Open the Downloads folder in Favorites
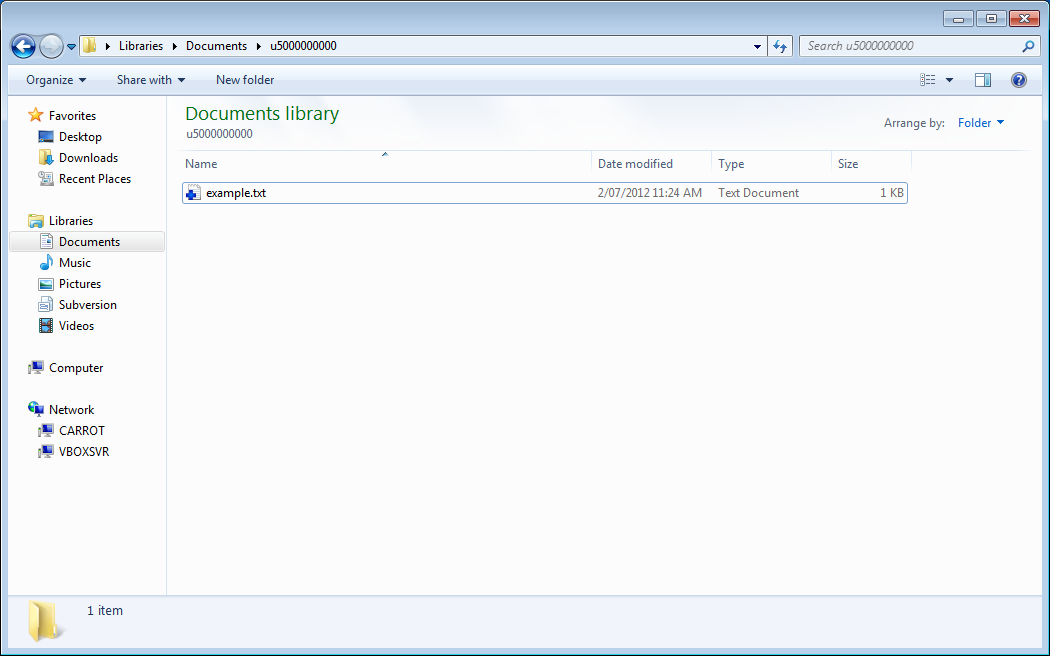The image size is (1050, 656). [x=89, y=157]
